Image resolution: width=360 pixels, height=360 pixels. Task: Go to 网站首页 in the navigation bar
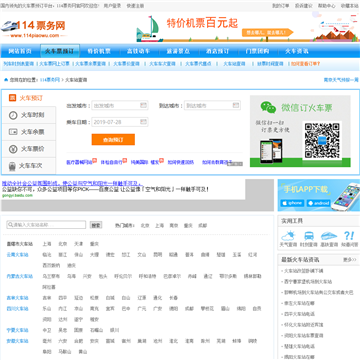[20, 51]
